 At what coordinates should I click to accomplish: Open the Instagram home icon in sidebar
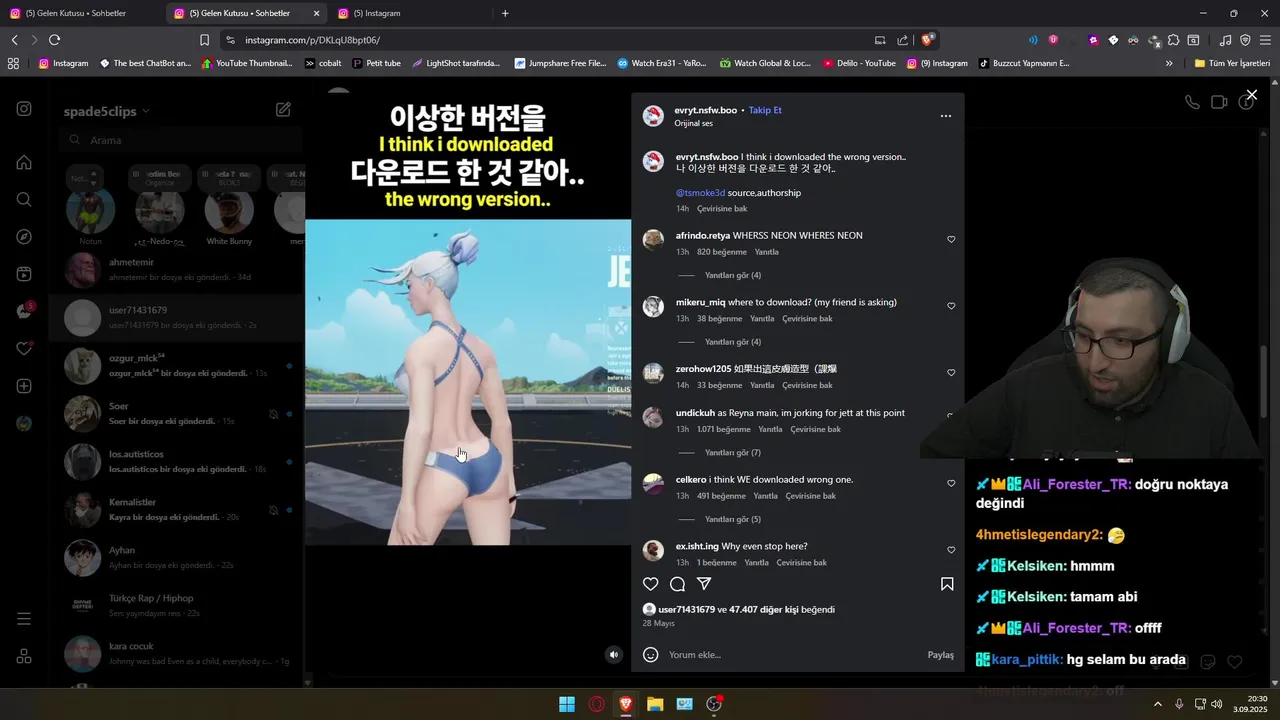tap(24, 162)
